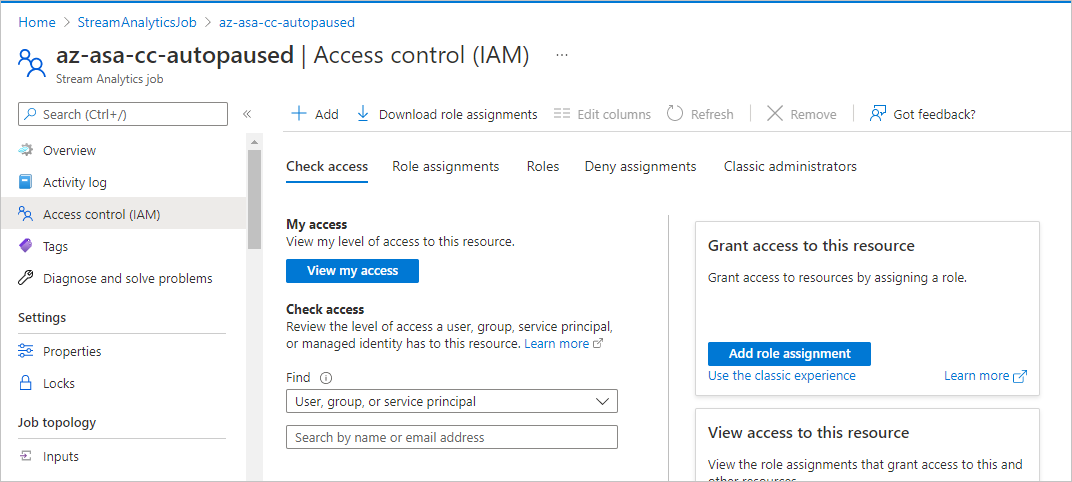Image resolution: width=1072 pixels, height=482 pixels.
Task: Click the Search by name or email field
Action: pos(451,437)
